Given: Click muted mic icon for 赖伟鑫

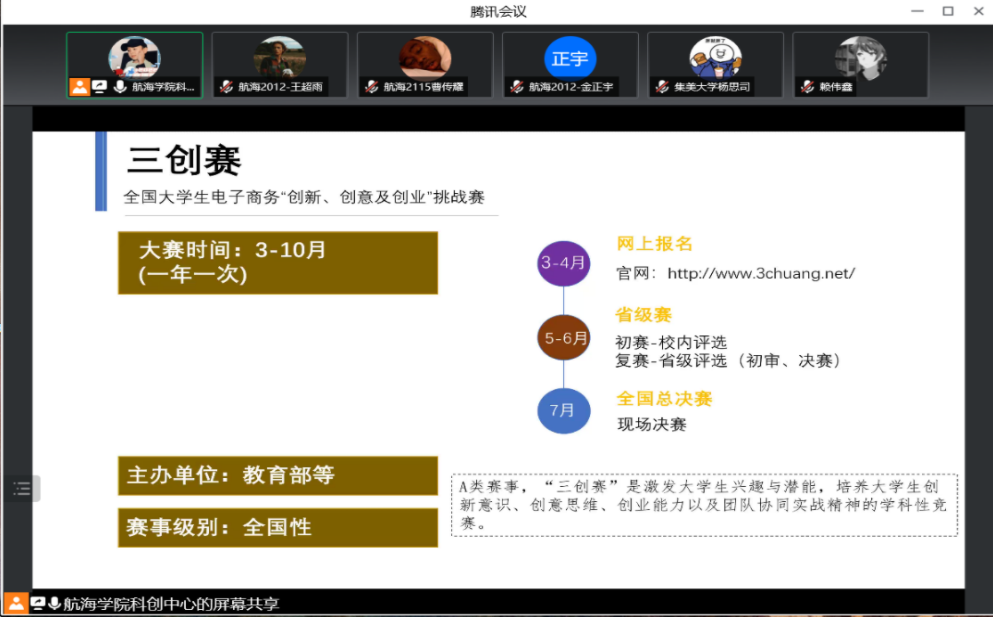Looking at the screenshot, I should (807, 87).
